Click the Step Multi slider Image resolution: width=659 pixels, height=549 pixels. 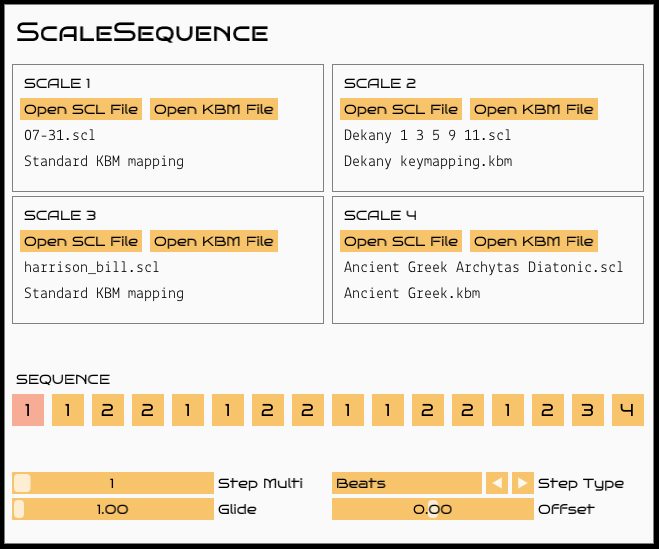click(113, 483)
